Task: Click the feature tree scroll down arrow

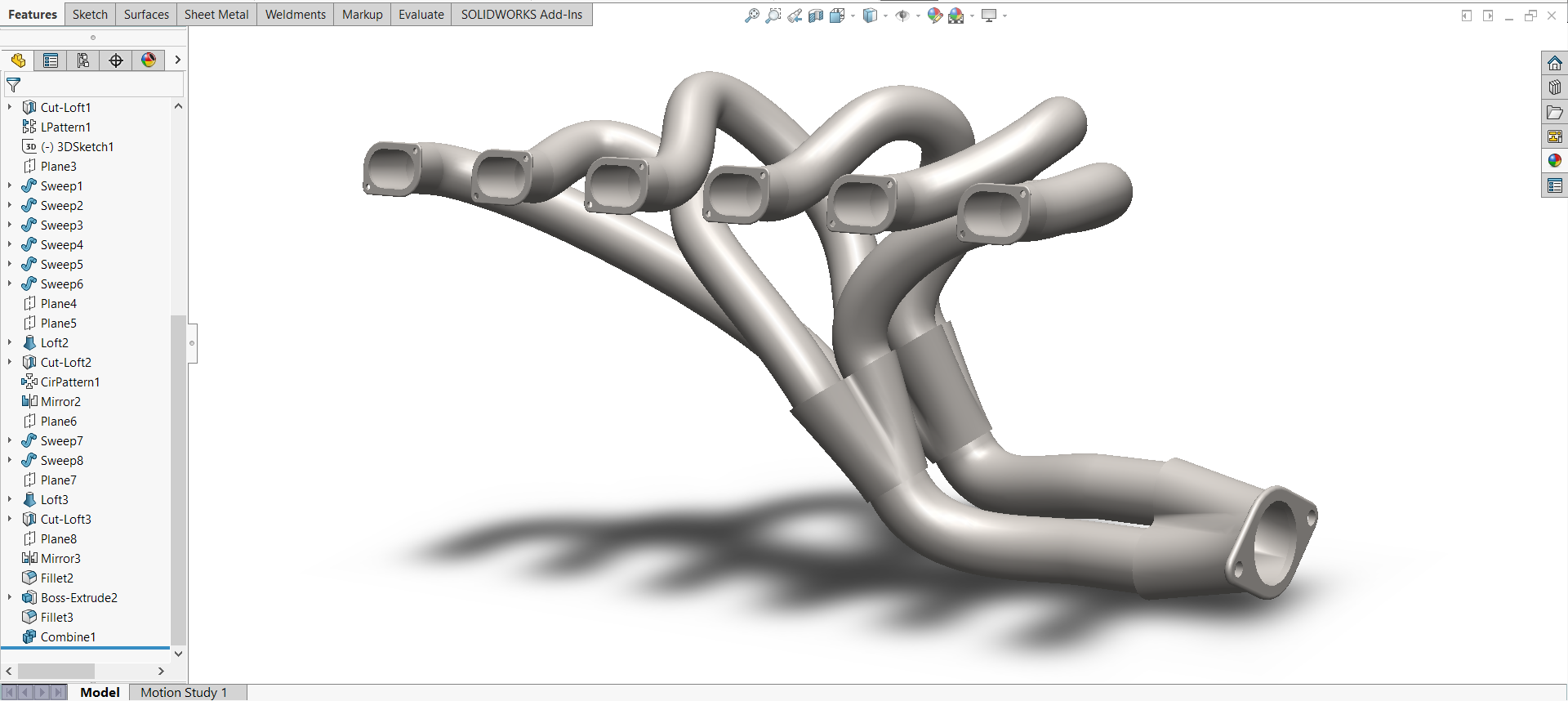Action: 178,654
